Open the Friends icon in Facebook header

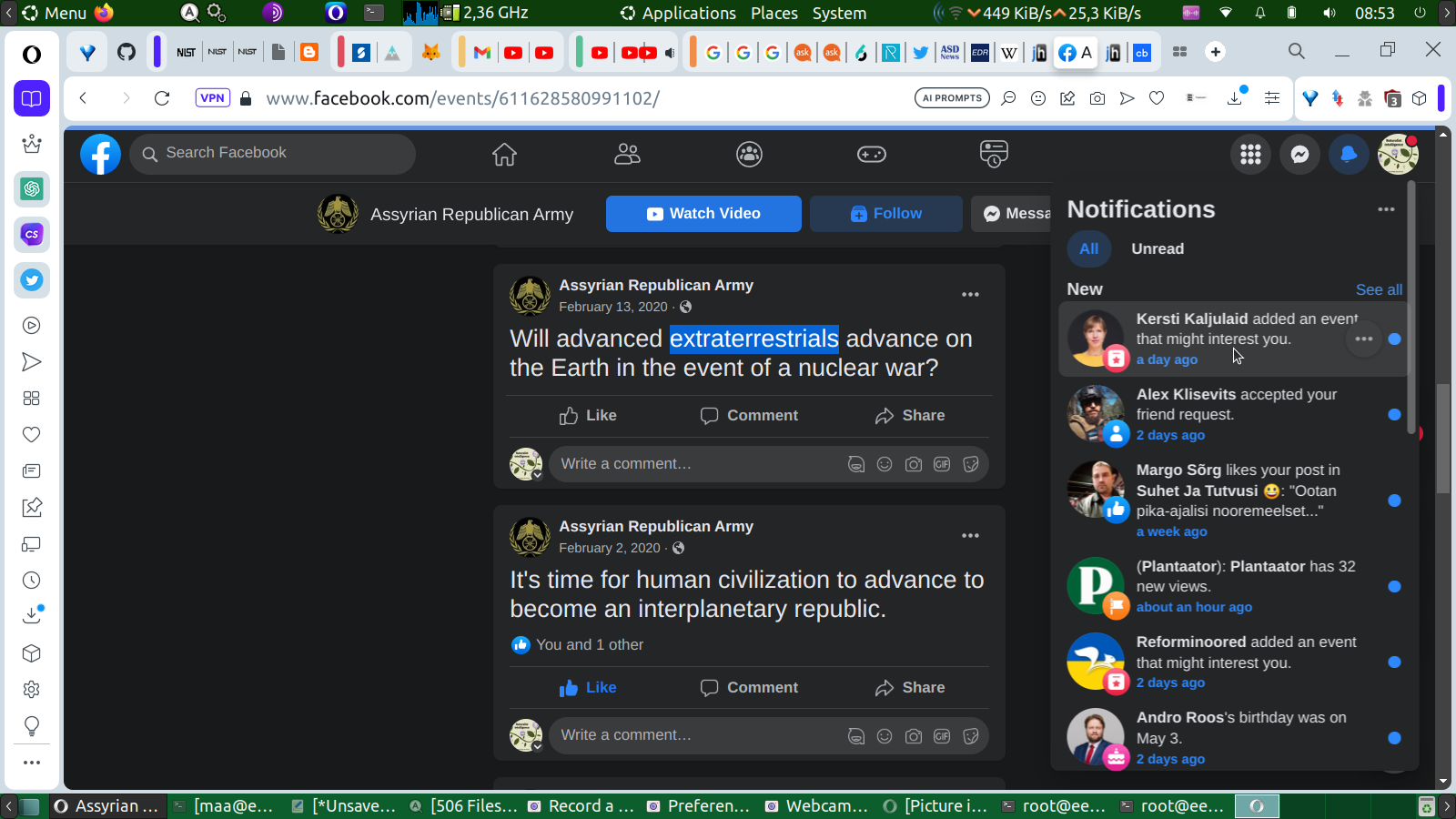[x=627, y=155]
